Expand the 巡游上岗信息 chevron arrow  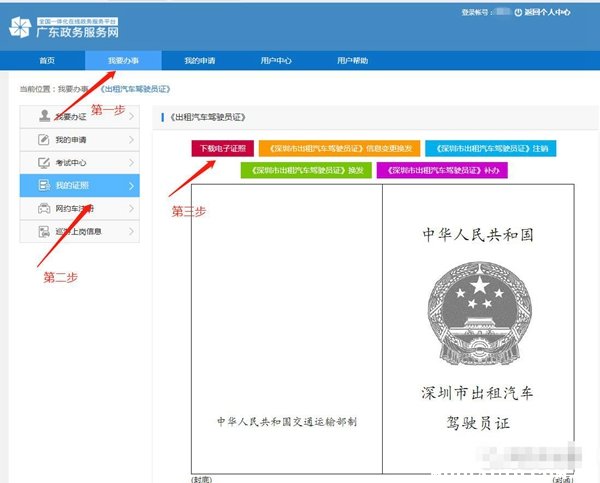(x=132, y=232)
